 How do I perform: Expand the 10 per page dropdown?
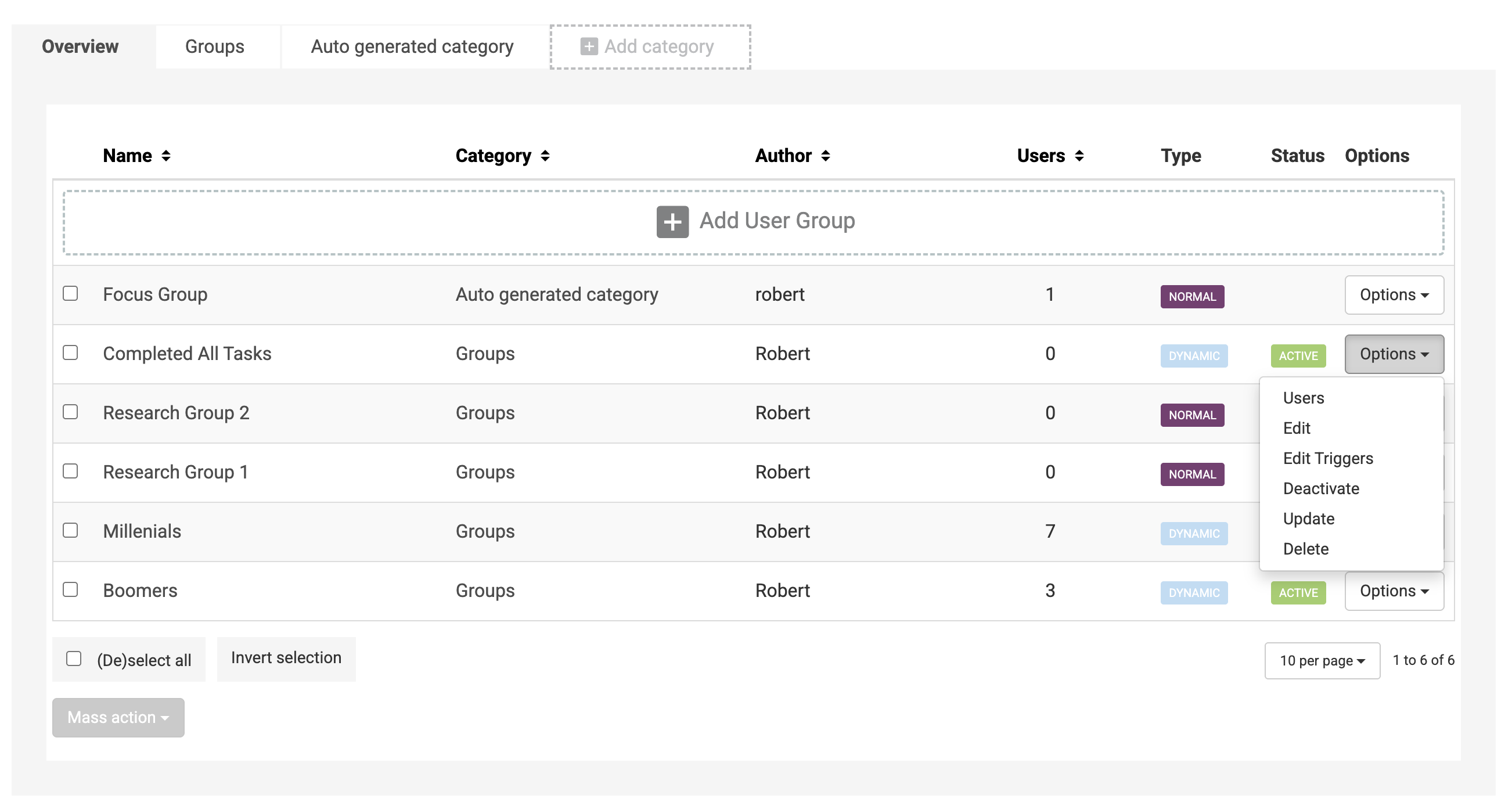coord(1321,660)
